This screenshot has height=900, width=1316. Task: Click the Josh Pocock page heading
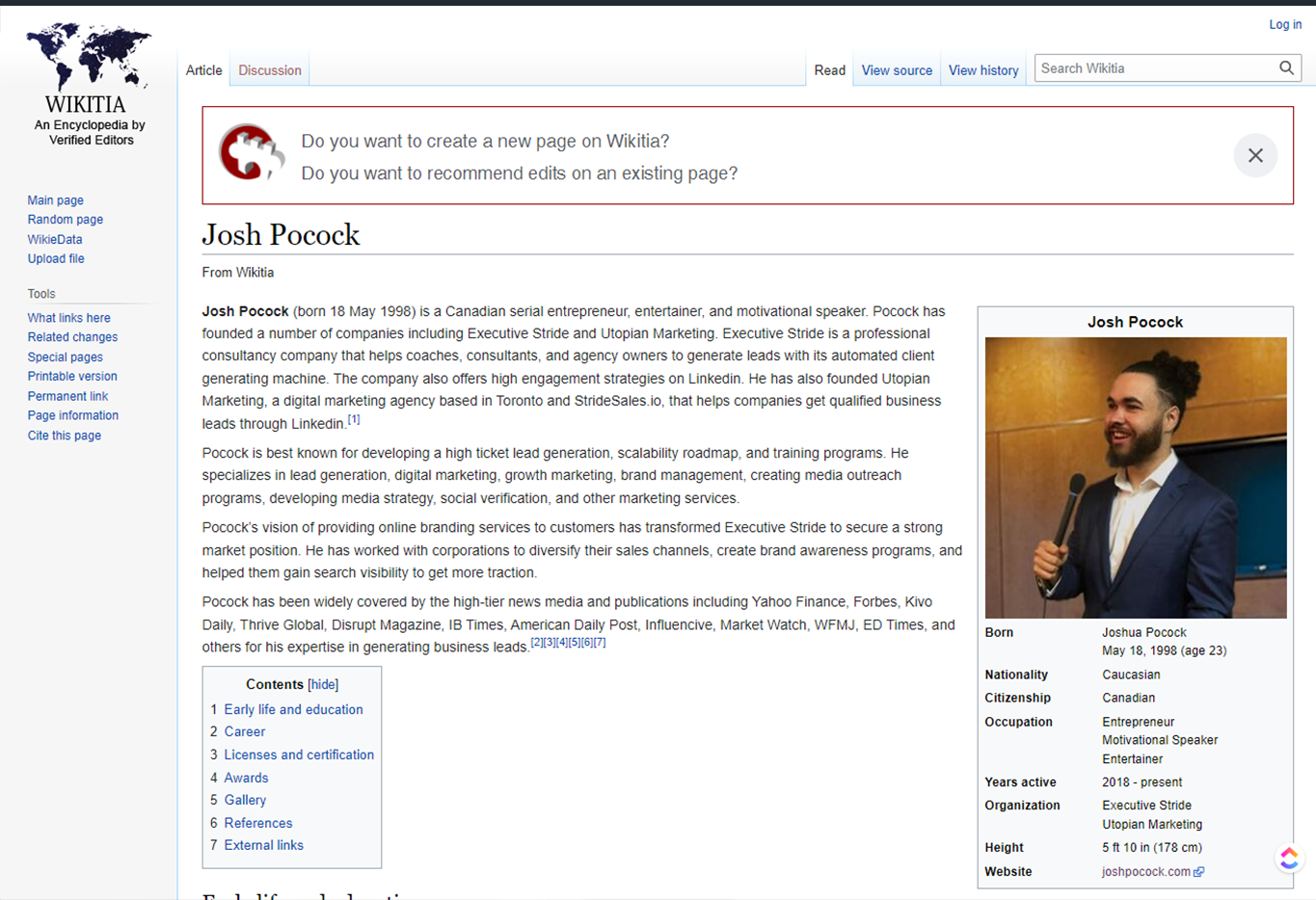pyautogui.click(x=281, y=235)
